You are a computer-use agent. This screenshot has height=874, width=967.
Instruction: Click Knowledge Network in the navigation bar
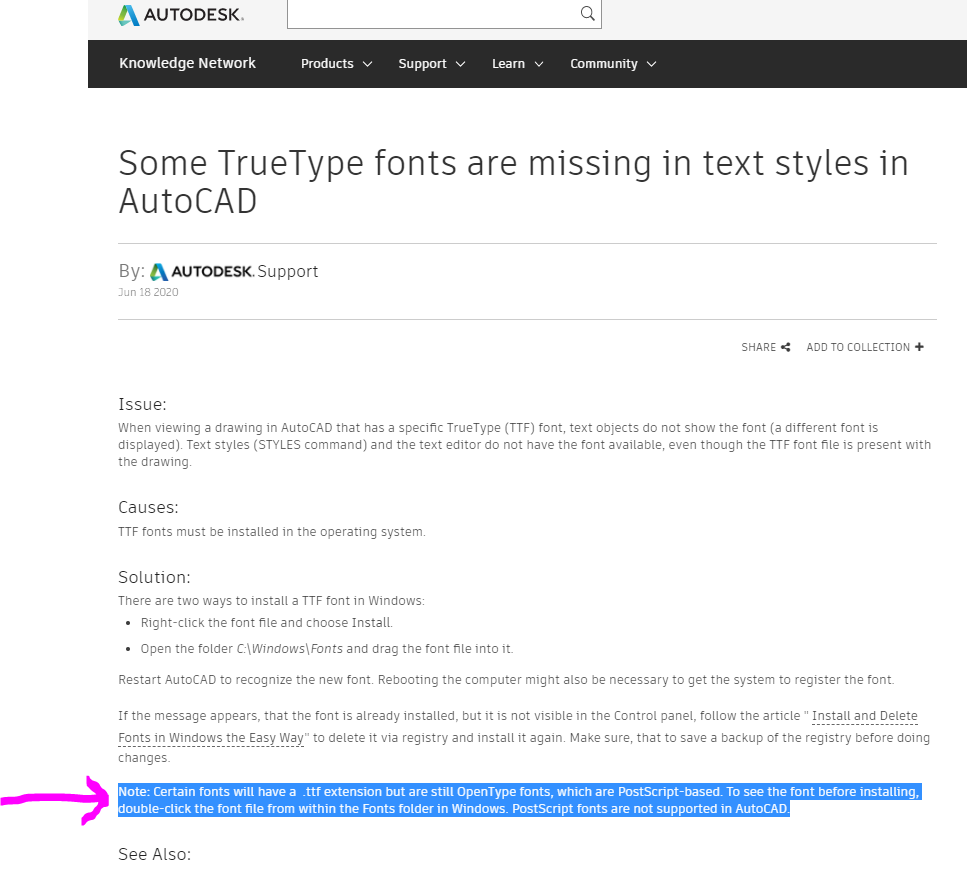click(187, 63)
